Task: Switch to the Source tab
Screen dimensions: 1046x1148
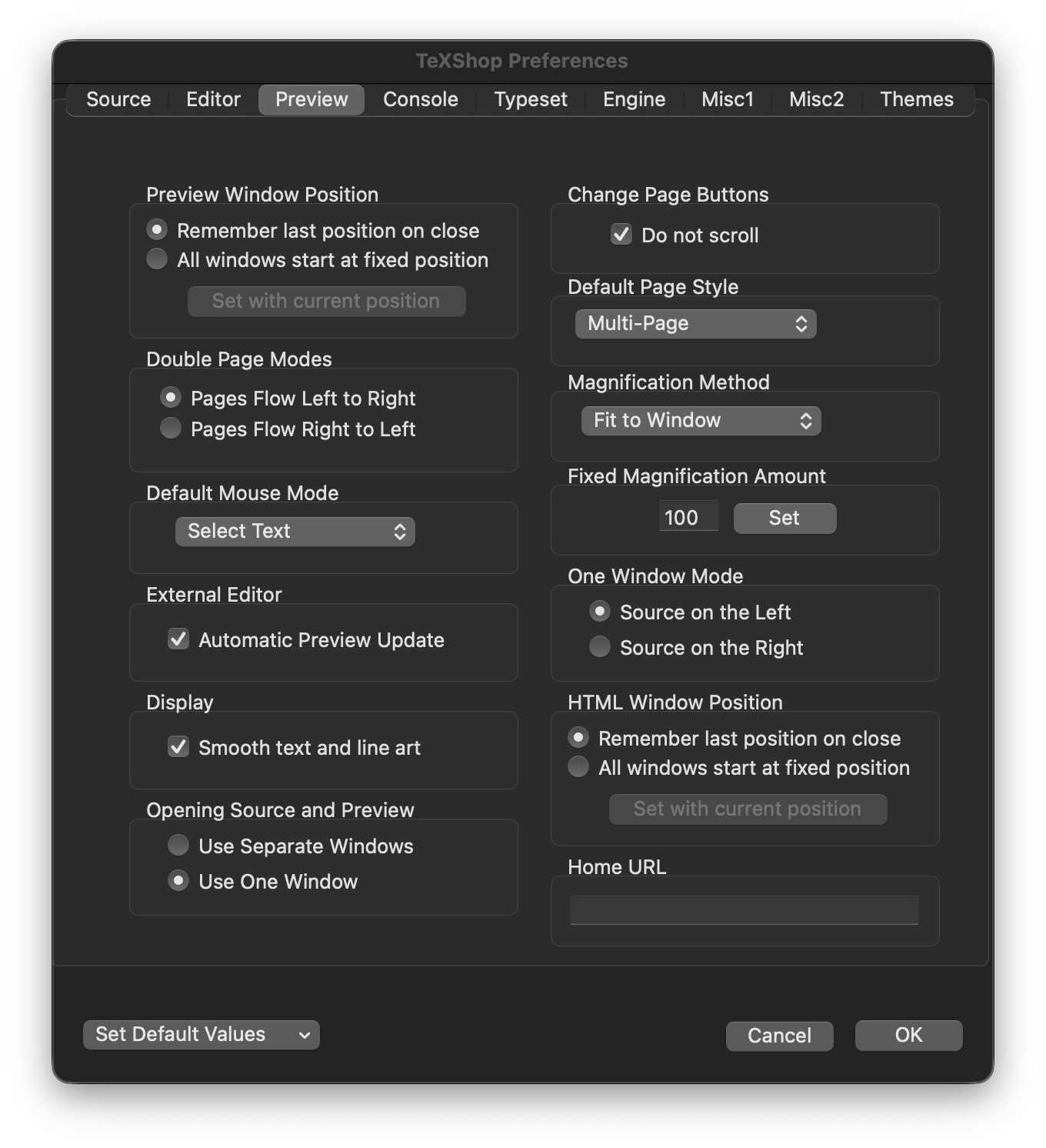Action: pyautogui.click(x=118, y=100)
